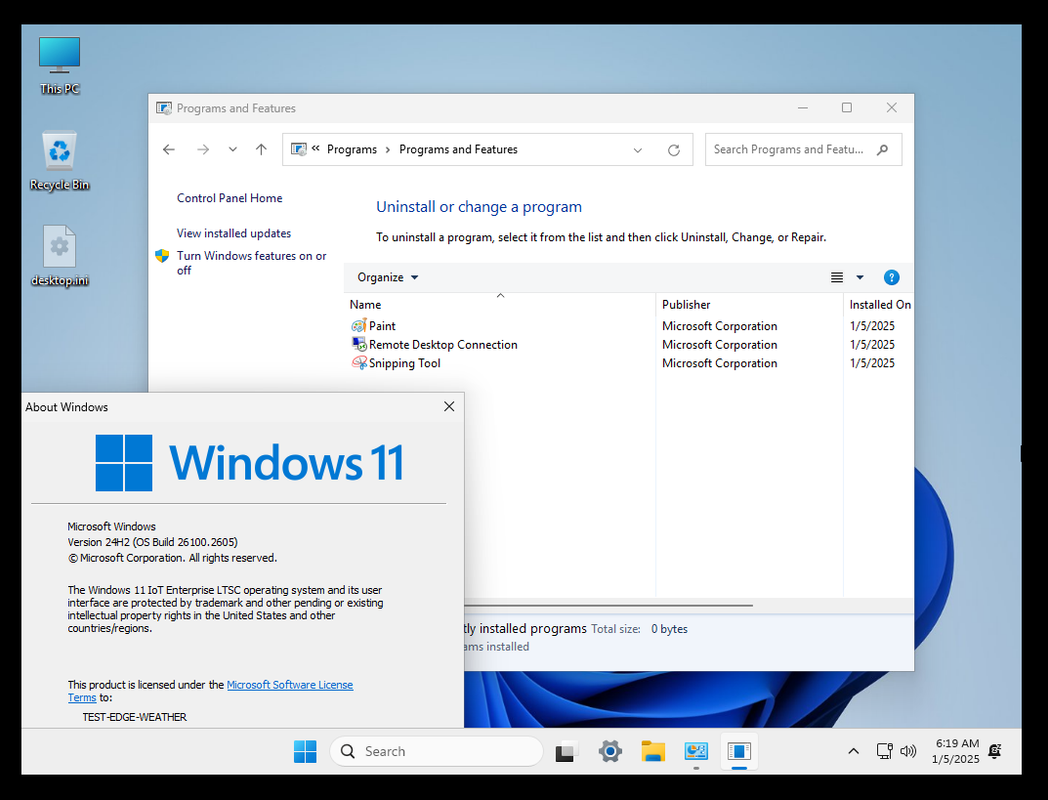Open the Recycle Bin desktop icon
Screen dimensions: 1048x800
(x=59, y=161)
